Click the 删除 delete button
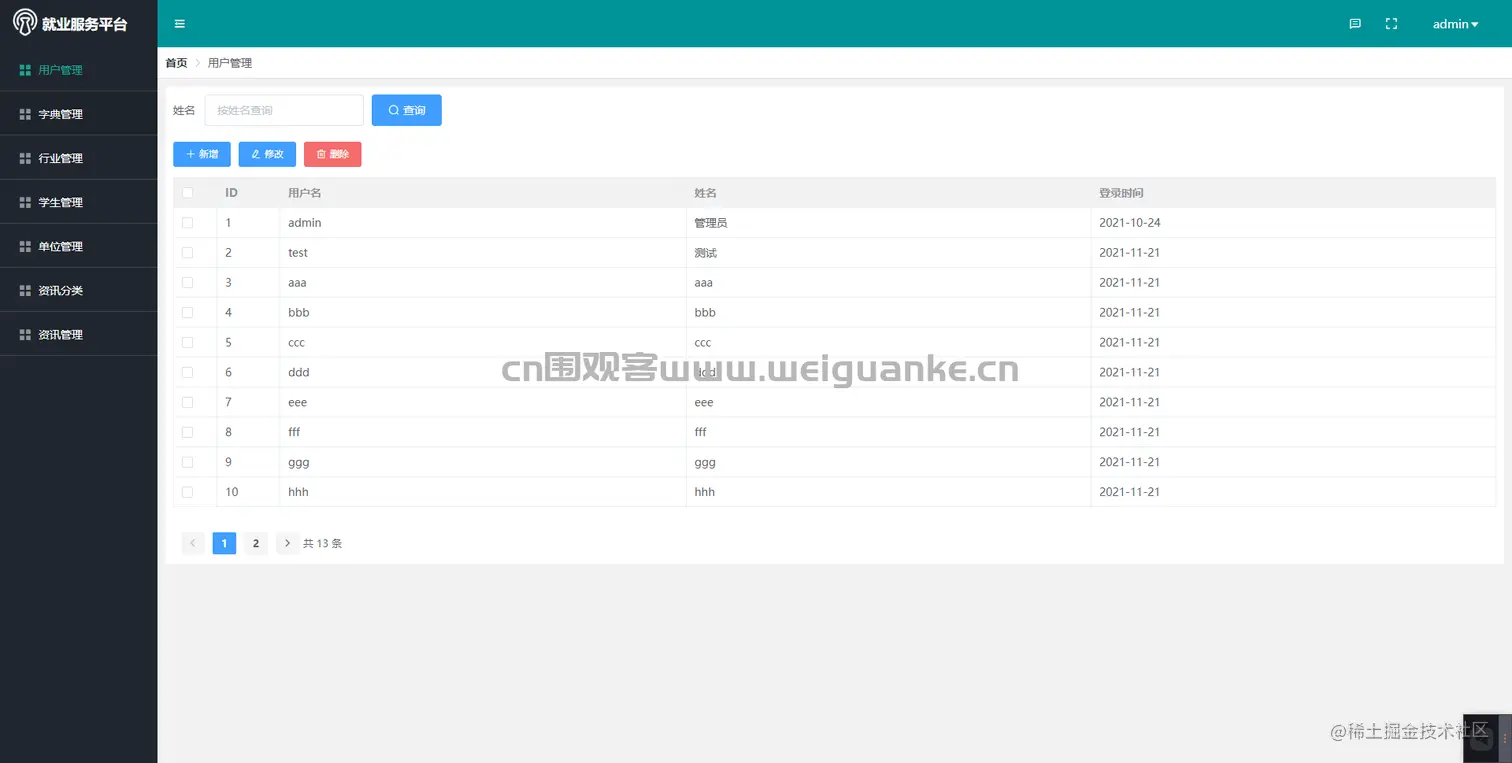This screenshot has height=763, width=1512. click(x=333, y=154)
